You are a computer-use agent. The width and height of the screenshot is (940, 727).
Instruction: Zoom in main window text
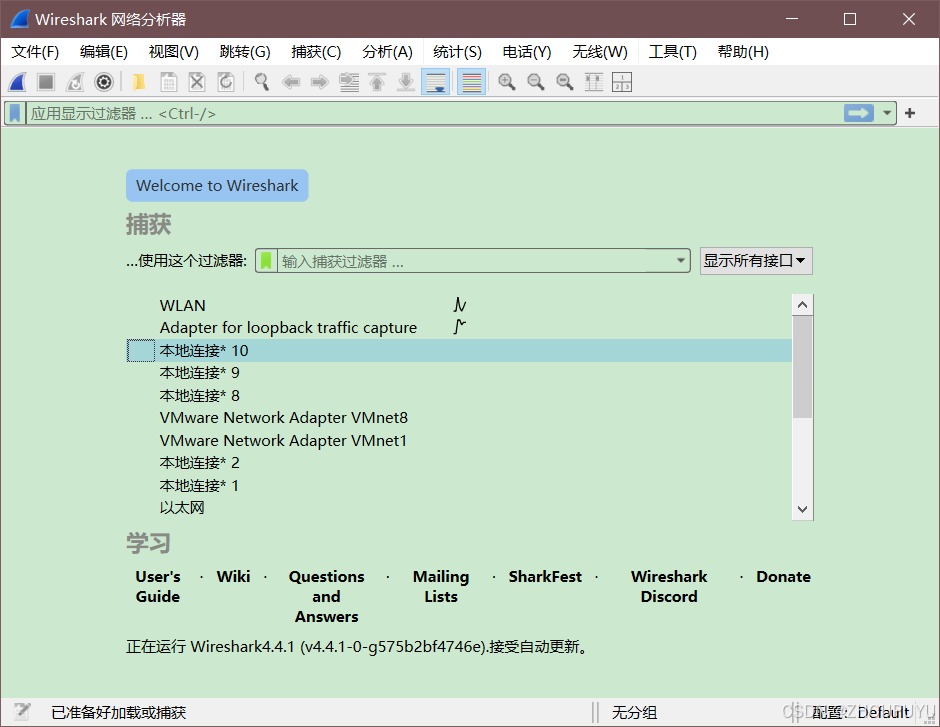click(x=507, y=82)
